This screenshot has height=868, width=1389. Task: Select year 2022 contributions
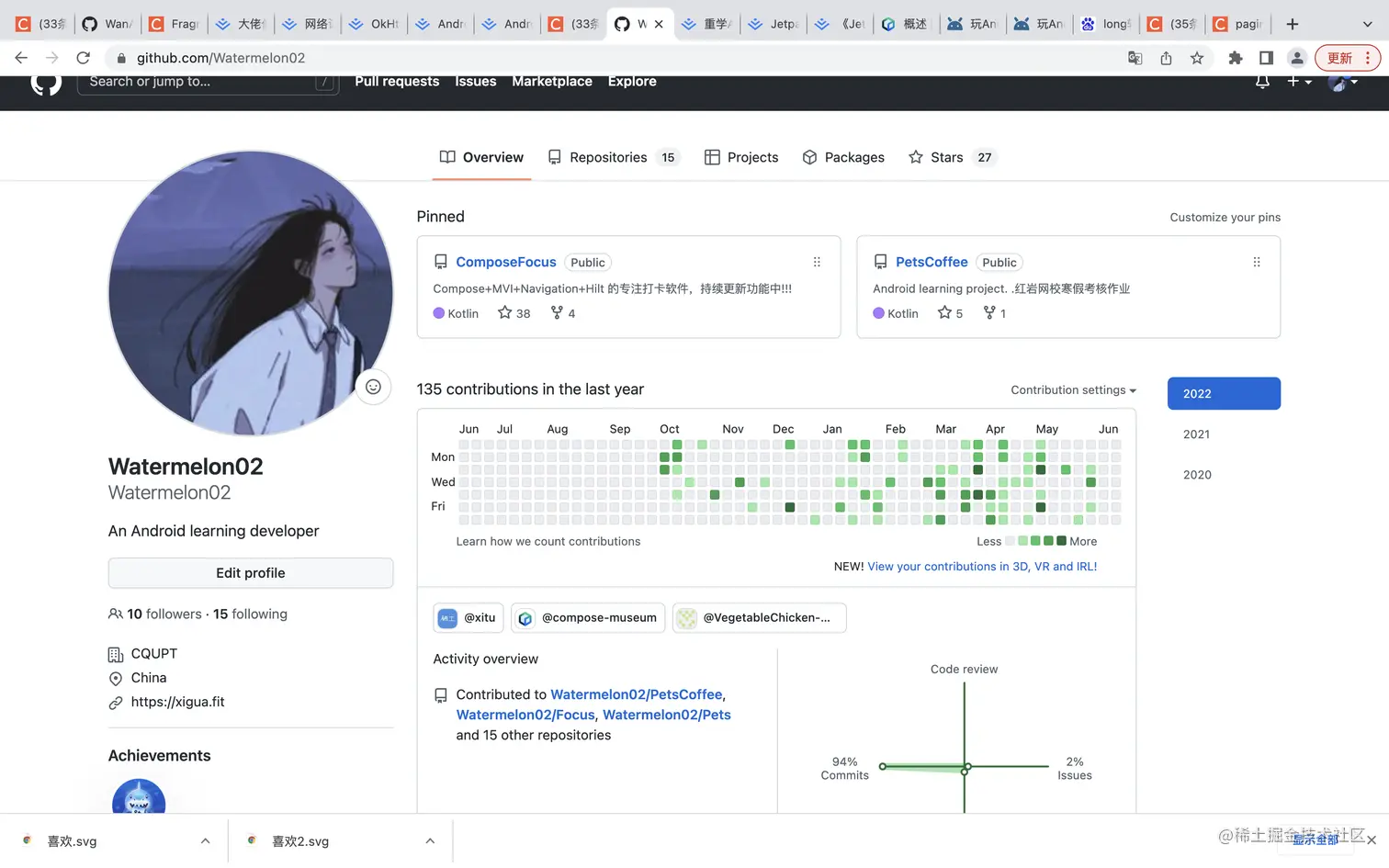pyautogui.click(x=1224, y=393)
